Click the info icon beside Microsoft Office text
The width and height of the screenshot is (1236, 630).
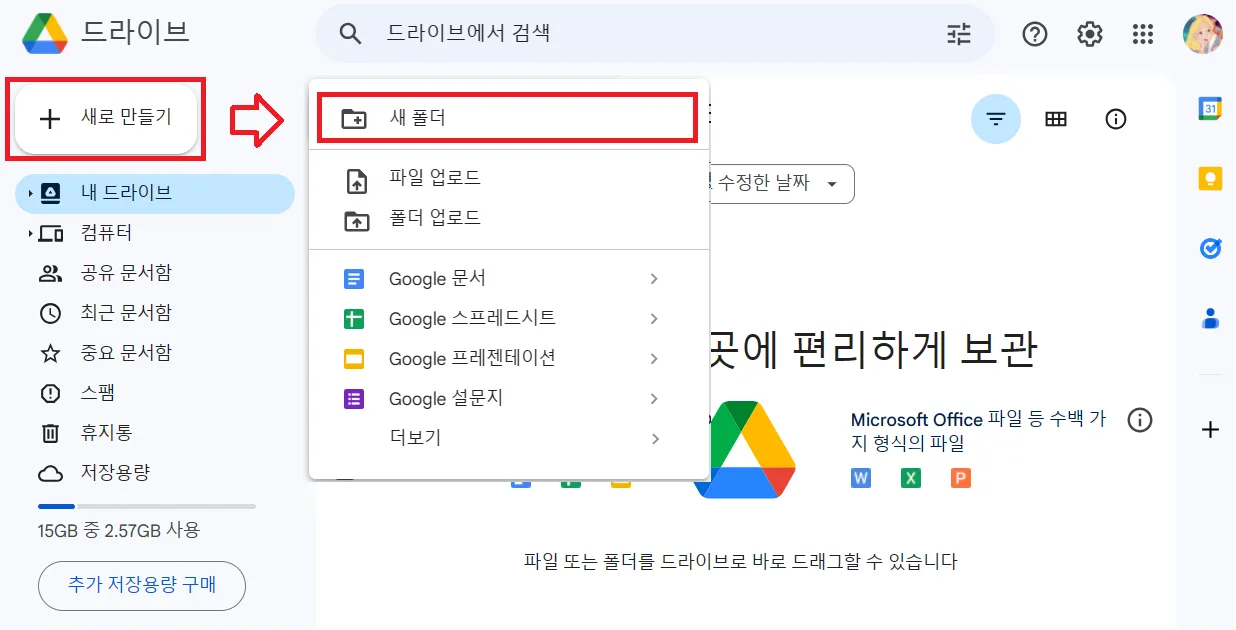[1140, 420]
